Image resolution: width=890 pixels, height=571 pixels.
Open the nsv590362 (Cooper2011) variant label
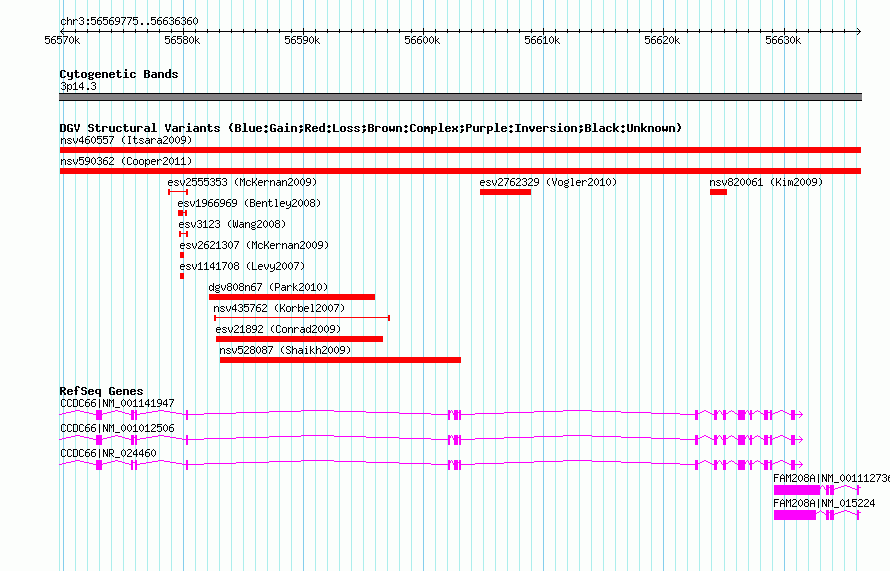coord(126,161)
